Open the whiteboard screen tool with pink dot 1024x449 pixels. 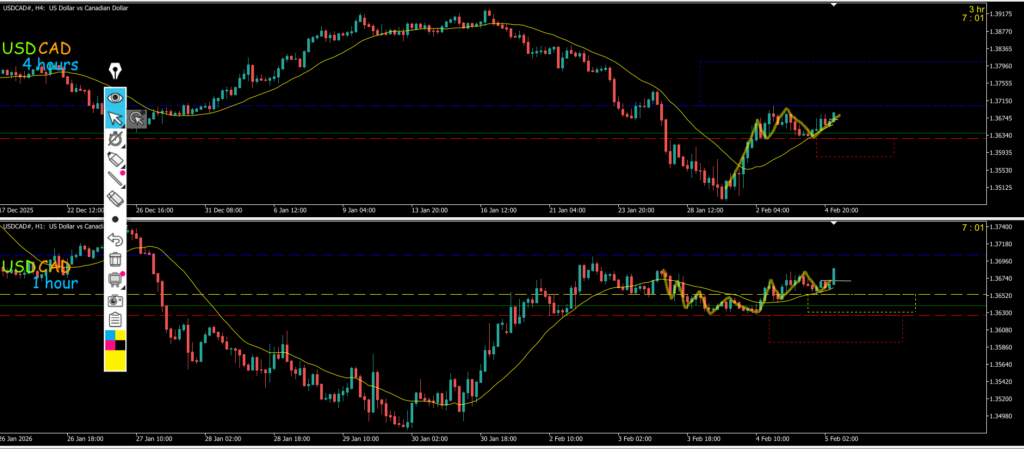[x=116, y=280]
